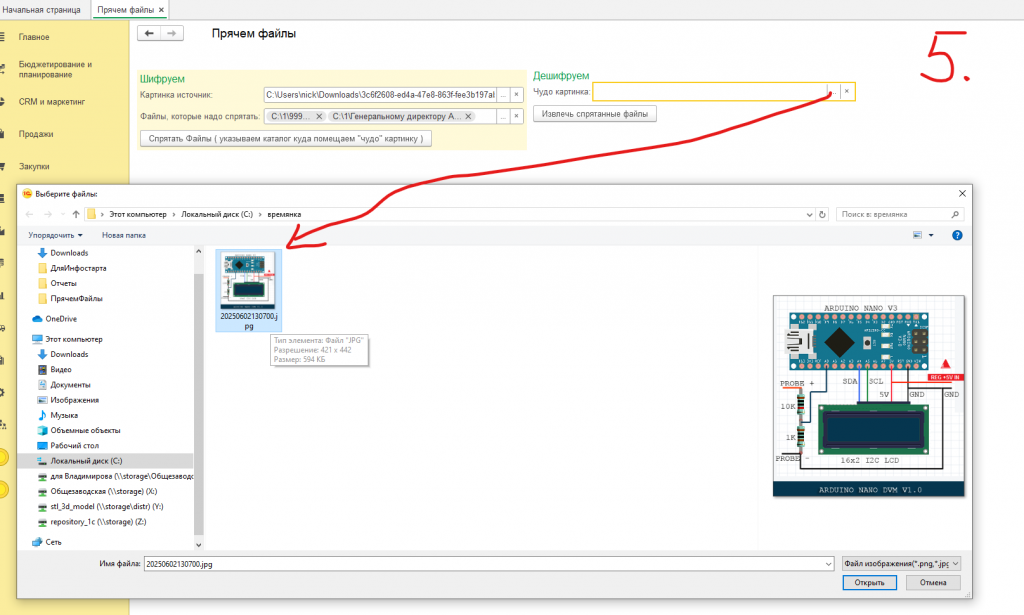Go up one folder level
Viewport: 1024px width, 615px height.
[x=76, y=214]
